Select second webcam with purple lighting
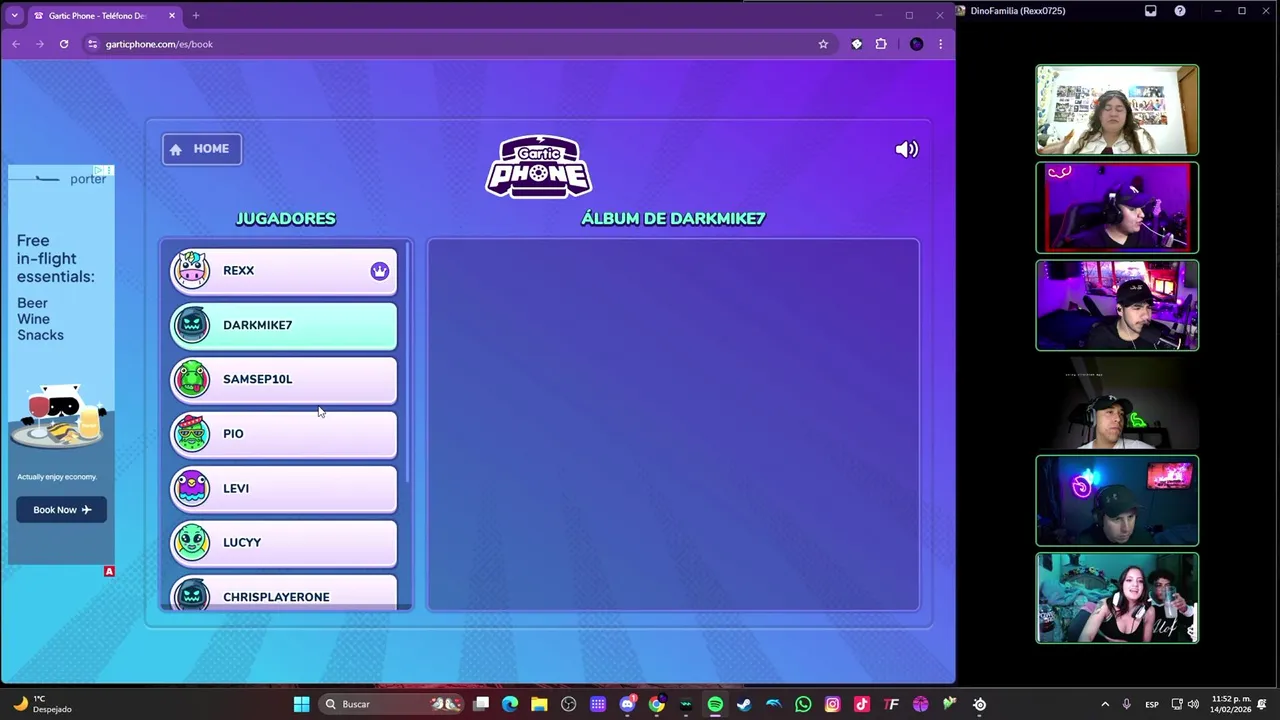Viewport: 1280px width, 720px height. pos(1117,208)
